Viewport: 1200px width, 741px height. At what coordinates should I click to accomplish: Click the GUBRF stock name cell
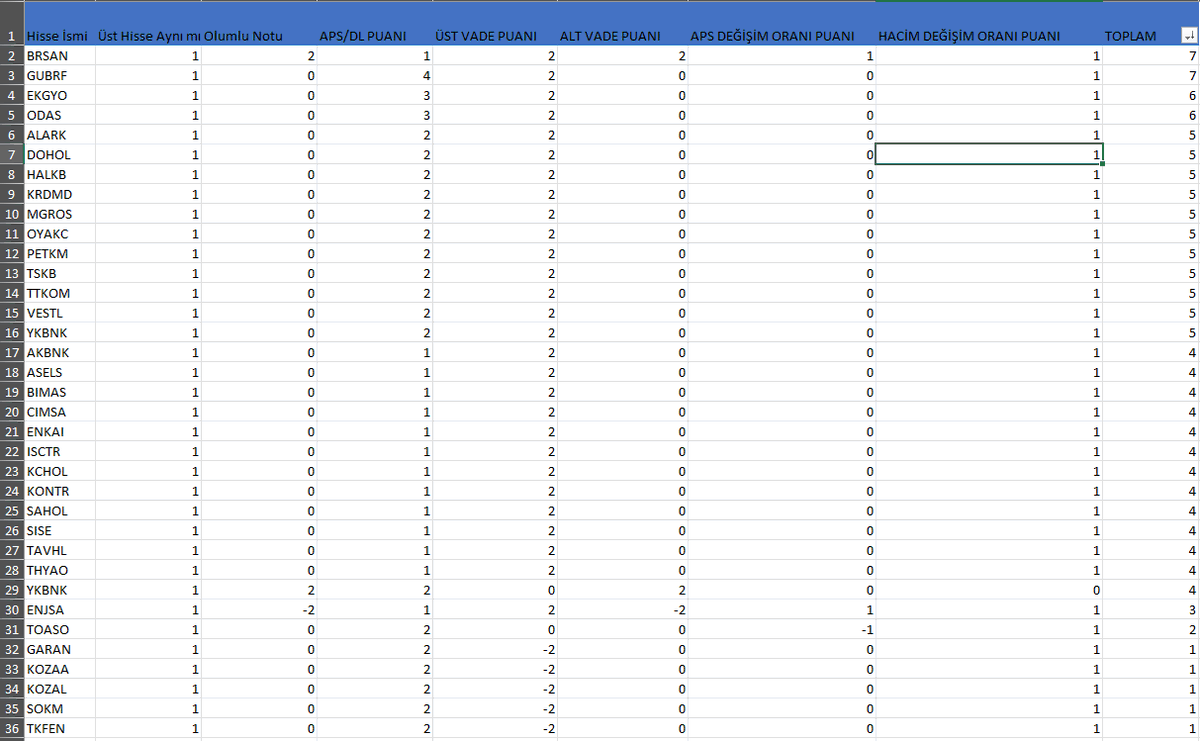[x=58, y=75]
